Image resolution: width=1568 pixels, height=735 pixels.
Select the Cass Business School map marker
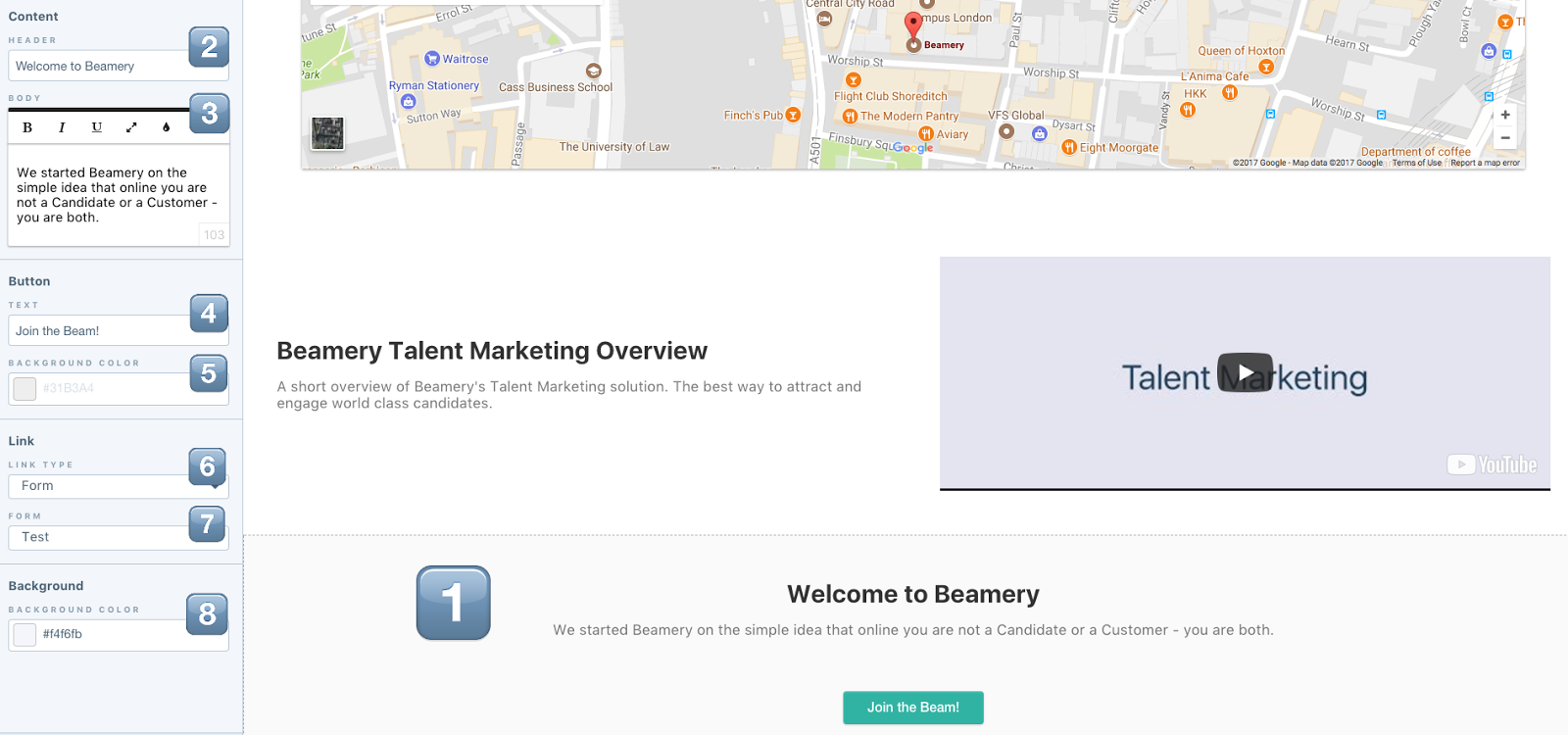click(x=593, y=71)
